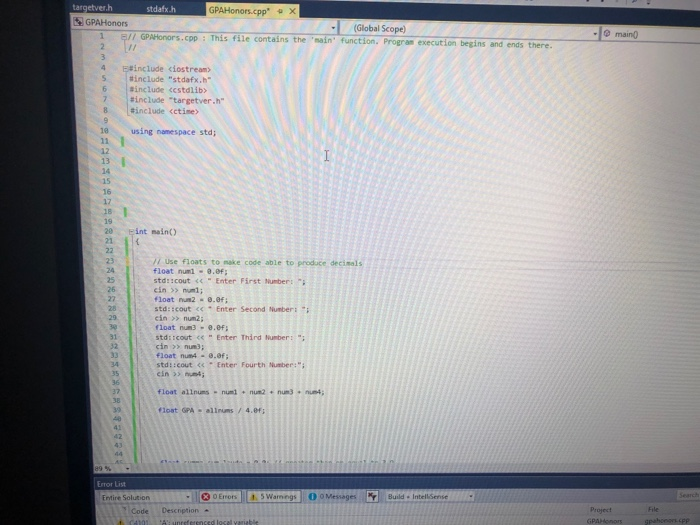Click the '#include <cstdlib>' line
The height and width of the screenshot is (525, 700).
click(x=168, y=90)
